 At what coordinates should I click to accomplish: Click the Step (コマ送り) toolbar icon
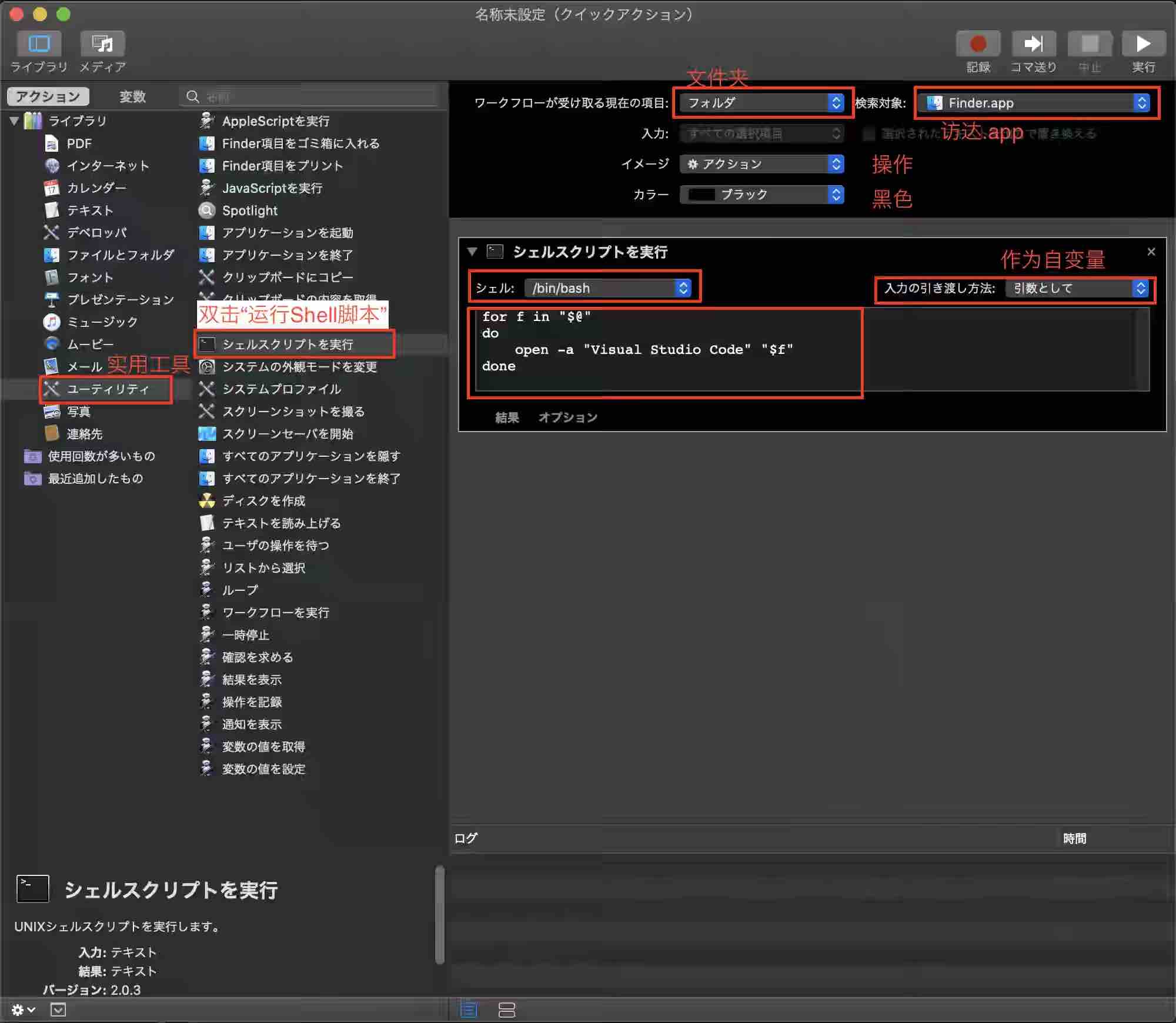pos(1033,44)
